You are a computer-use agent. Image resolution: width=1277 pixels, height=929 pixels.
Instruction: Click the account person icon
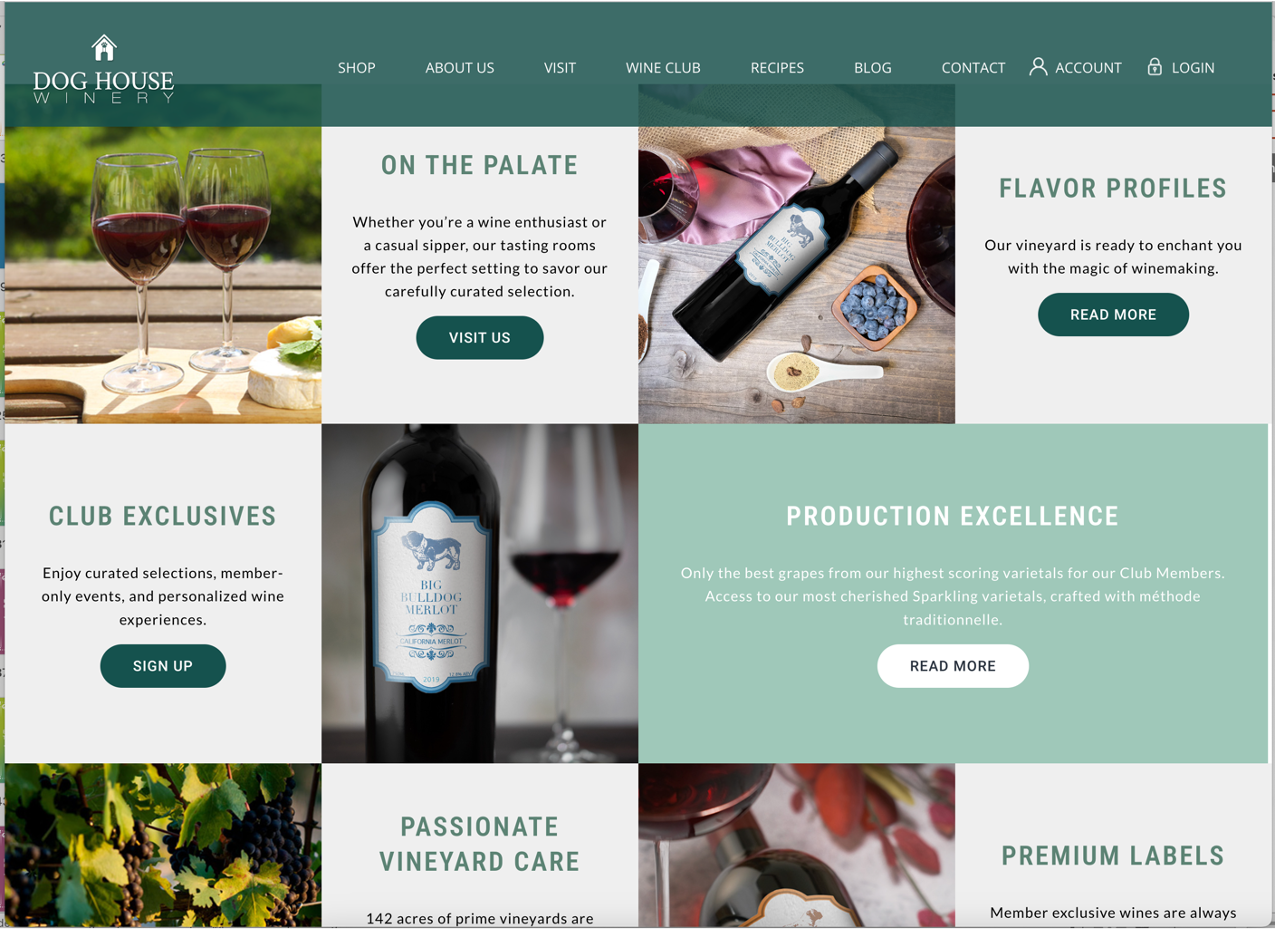tap(1038, 67)
